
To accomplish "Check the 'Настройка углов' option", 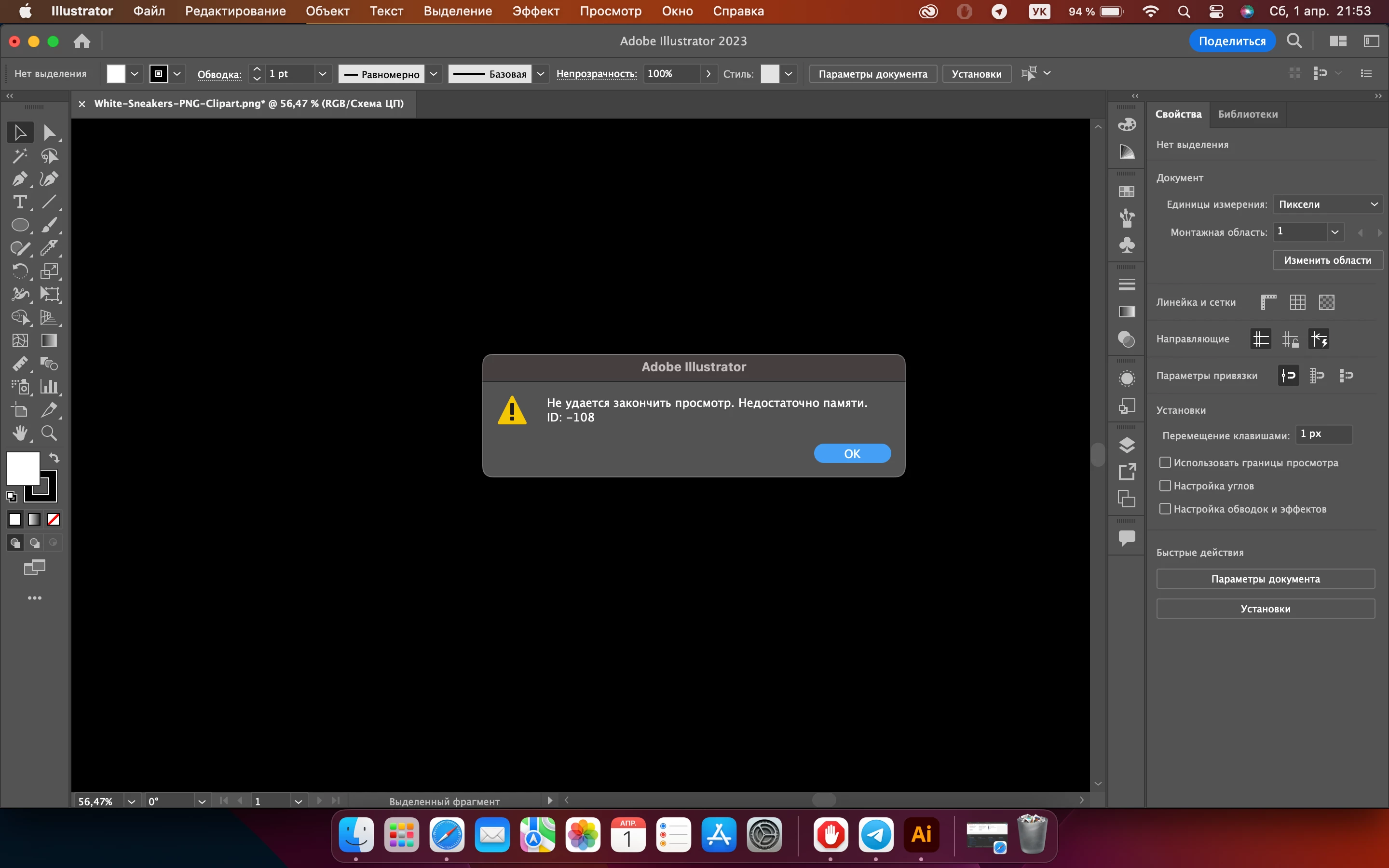I will (1165, 486).
